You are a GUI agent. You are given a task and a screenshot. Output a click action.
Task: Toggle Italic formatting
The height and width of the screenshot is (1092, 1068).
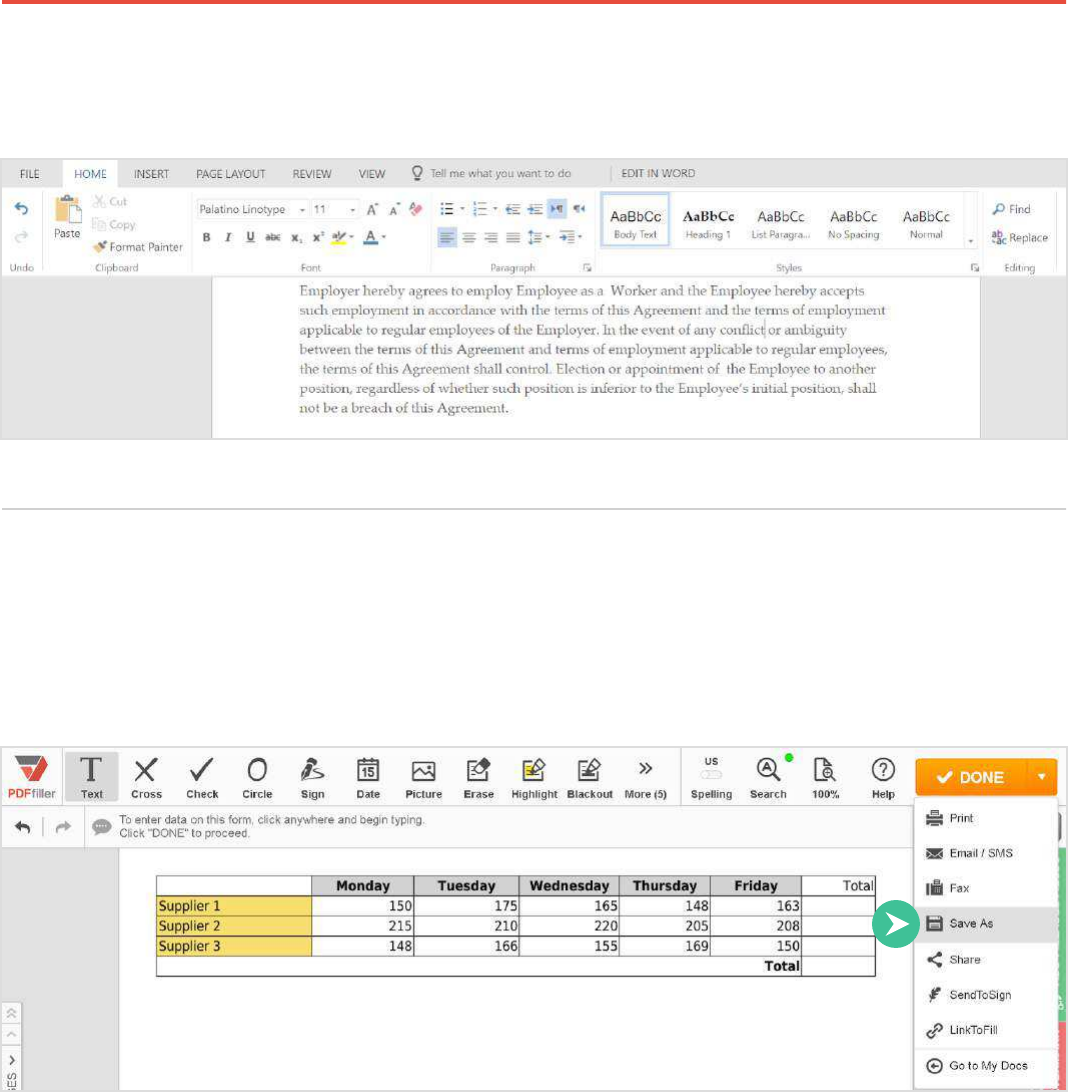pyautogui.click(x=228, y=237)
